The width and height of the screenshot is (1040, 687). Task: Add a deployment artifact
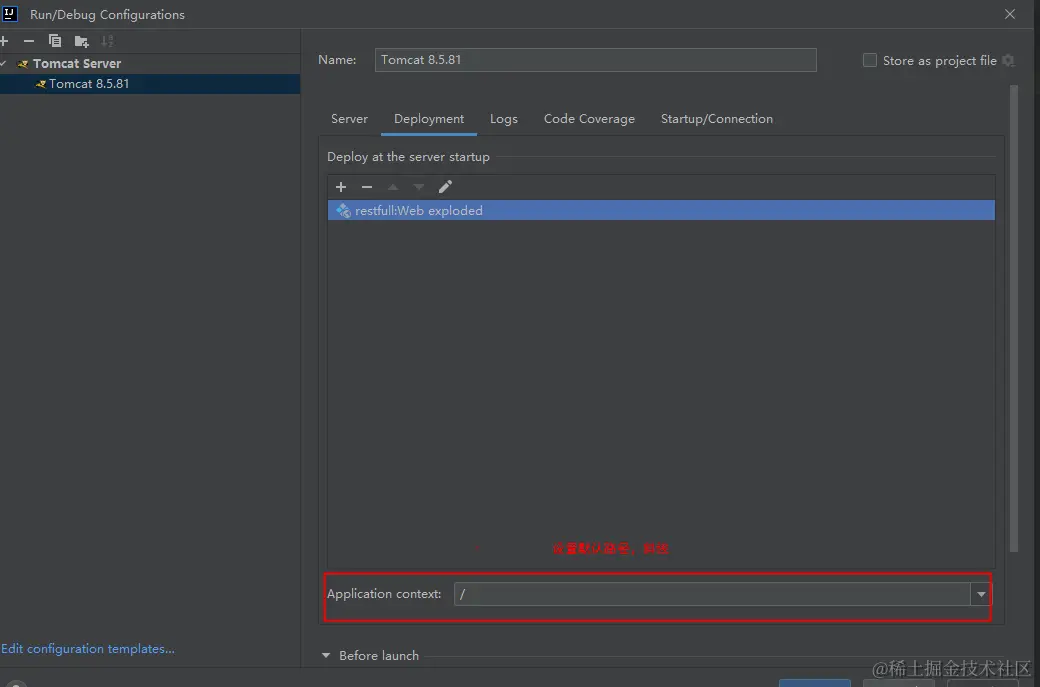[341, 187]
